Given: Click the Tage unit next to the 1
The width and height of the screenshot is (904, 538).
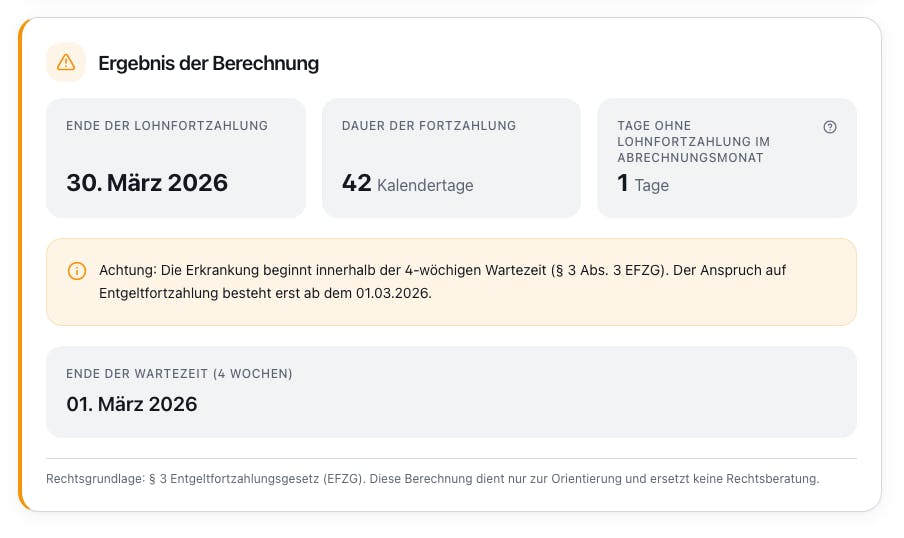Looking at the screenshot, I should pos(651,185).
